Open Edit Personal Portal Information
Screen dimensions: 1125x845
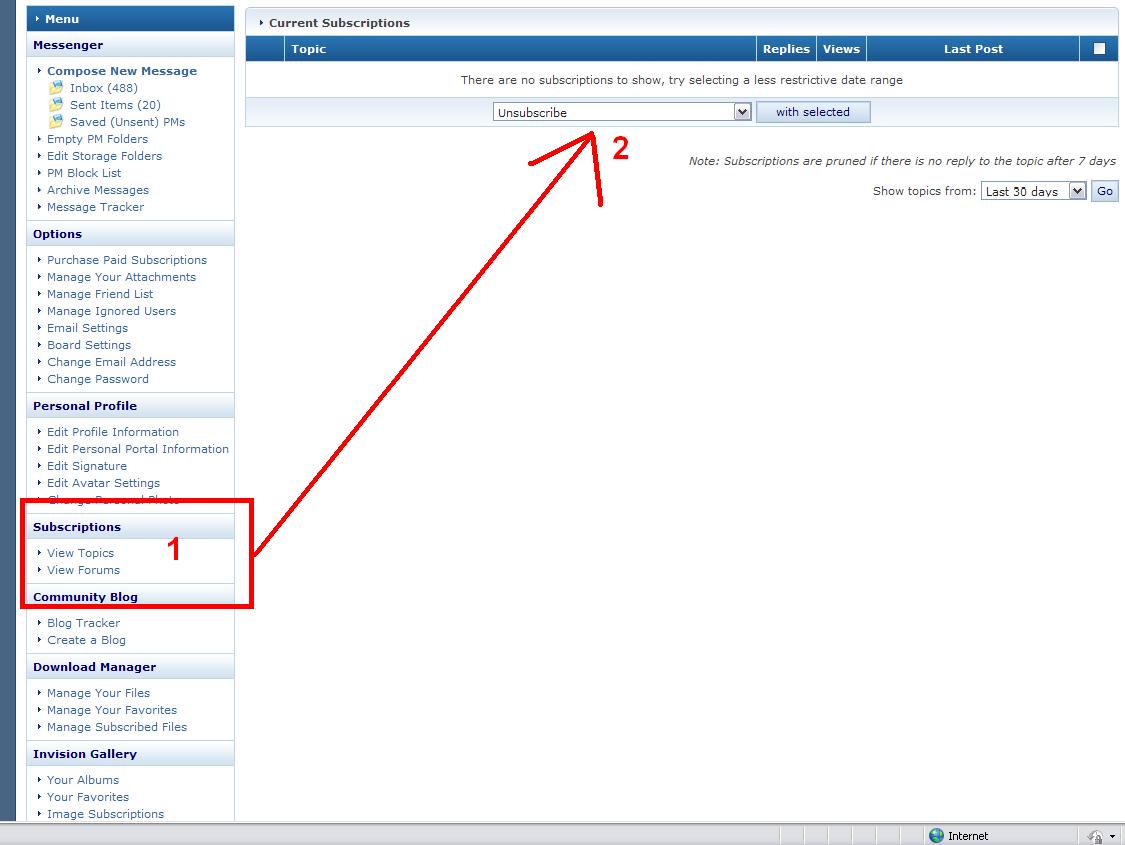coord(138,449)
